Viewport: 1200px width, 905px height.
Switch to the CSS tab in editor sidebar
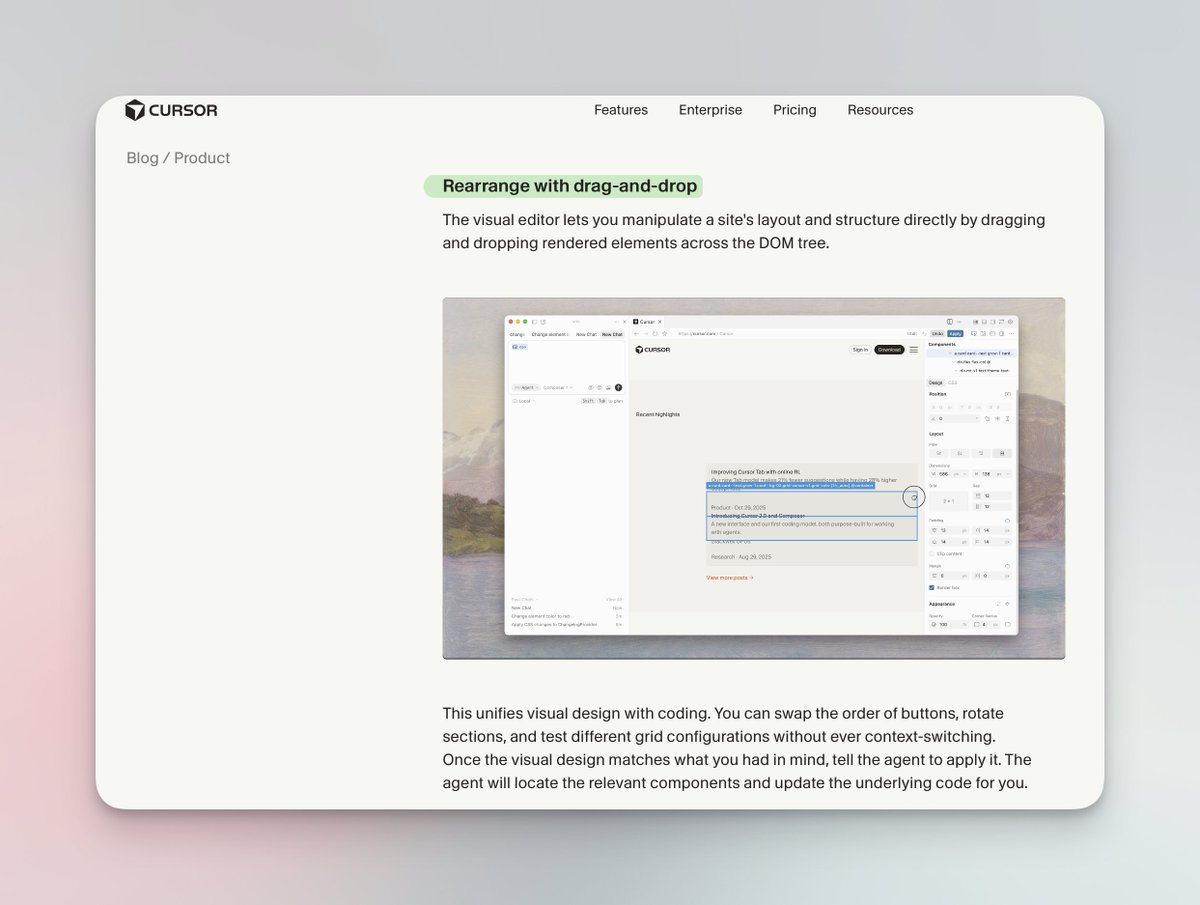pyautogui.click(x=952, y=383)
